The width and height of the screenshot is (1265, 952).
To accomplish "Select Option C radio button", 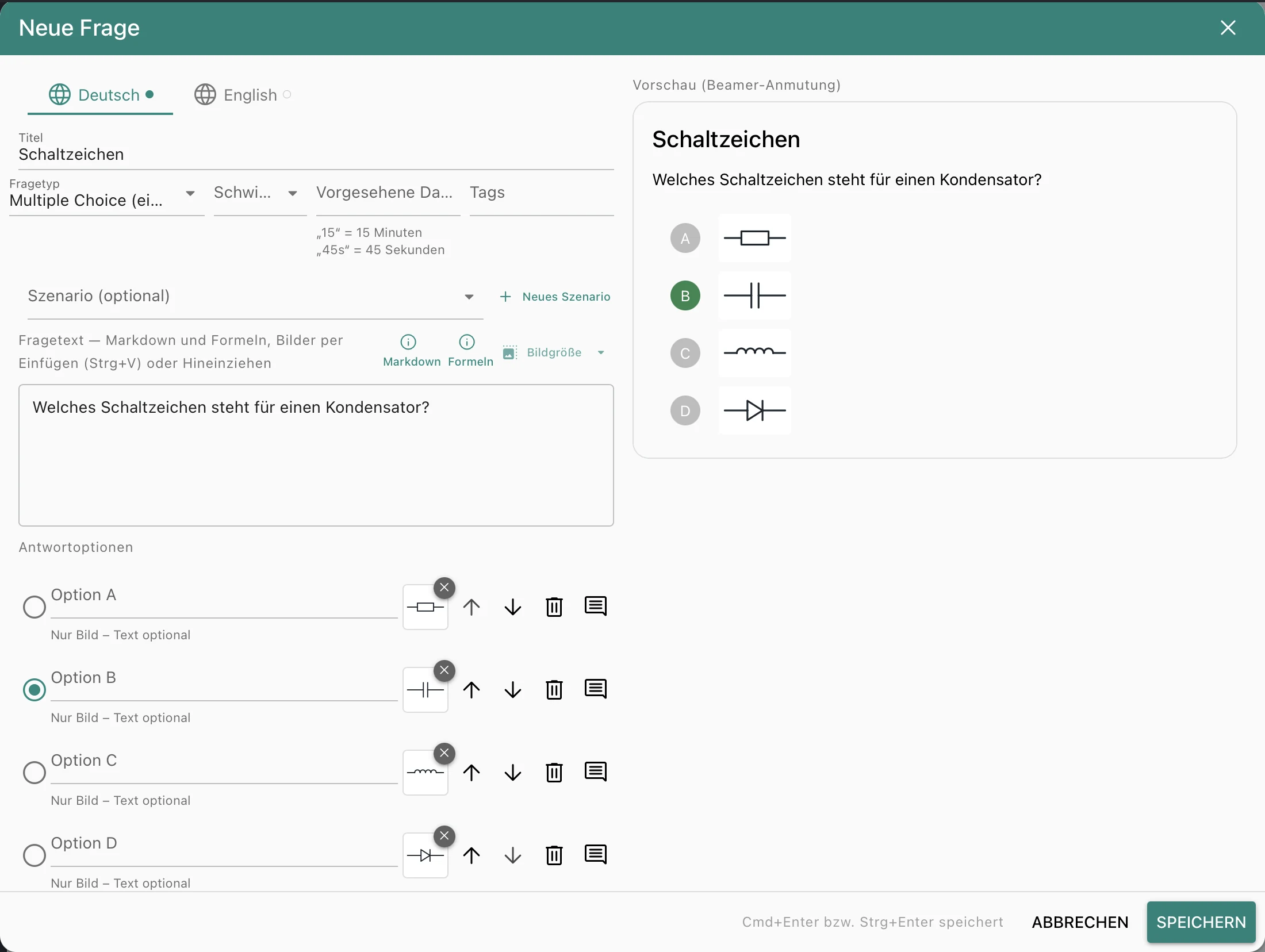I will (x=34, y=772).
